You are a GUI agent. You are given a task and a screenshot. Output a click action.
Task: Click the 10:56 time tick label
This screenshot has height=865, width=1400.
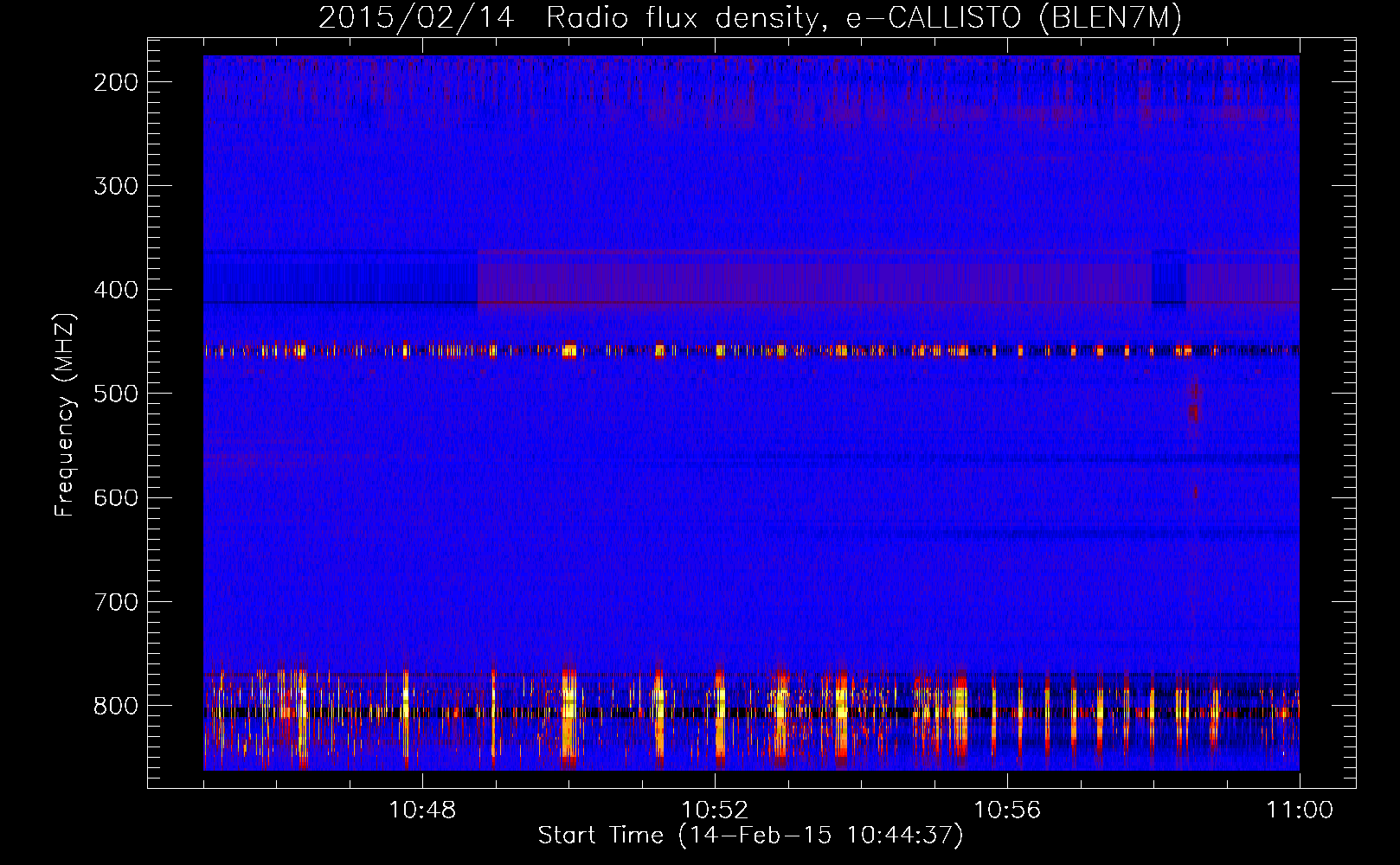point(1007,811)
